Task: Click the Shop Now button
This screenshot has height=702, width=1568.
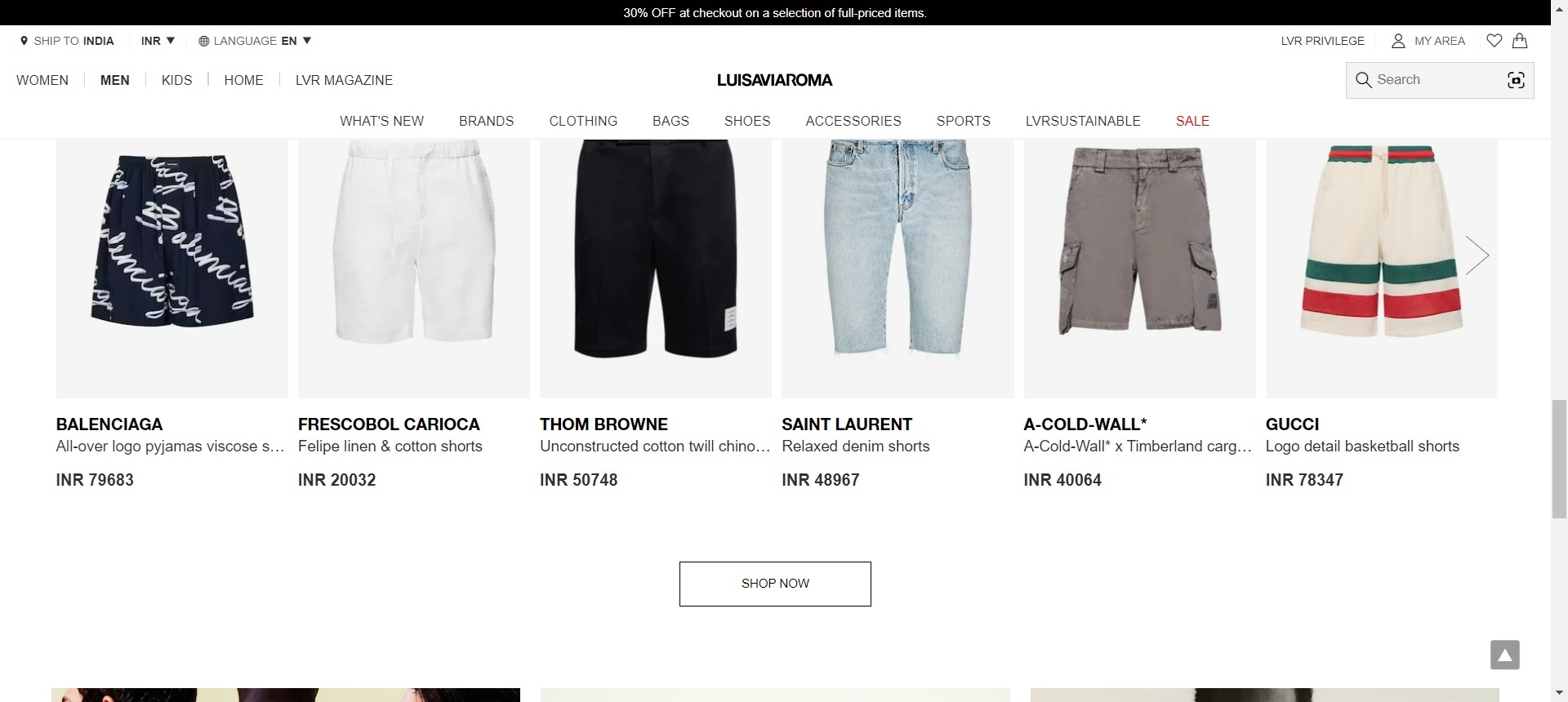Action: [x=775, y=584]
